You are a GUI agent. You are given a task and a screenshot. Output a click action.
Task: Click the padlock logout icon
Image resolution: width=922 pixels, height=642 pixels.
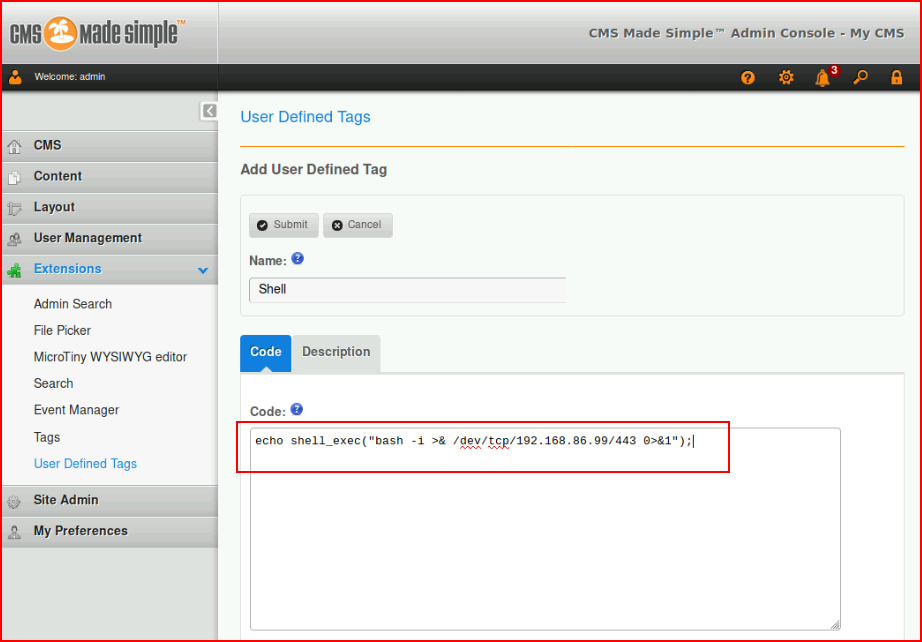pos(896,77)
